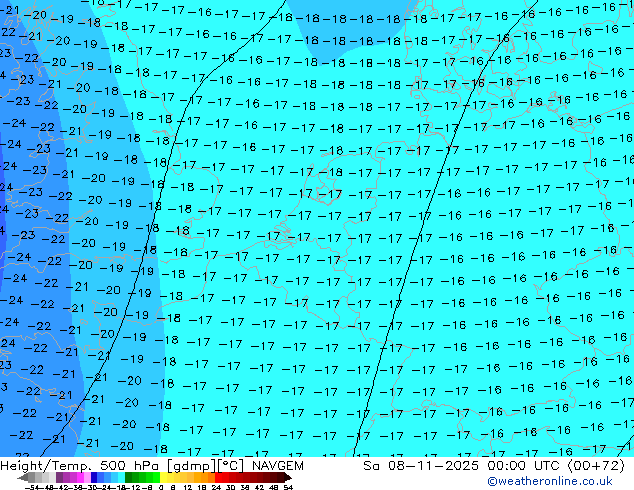
Task: Click the "(00+72)" forecast hour label
Action: click(x=596, y=466)
